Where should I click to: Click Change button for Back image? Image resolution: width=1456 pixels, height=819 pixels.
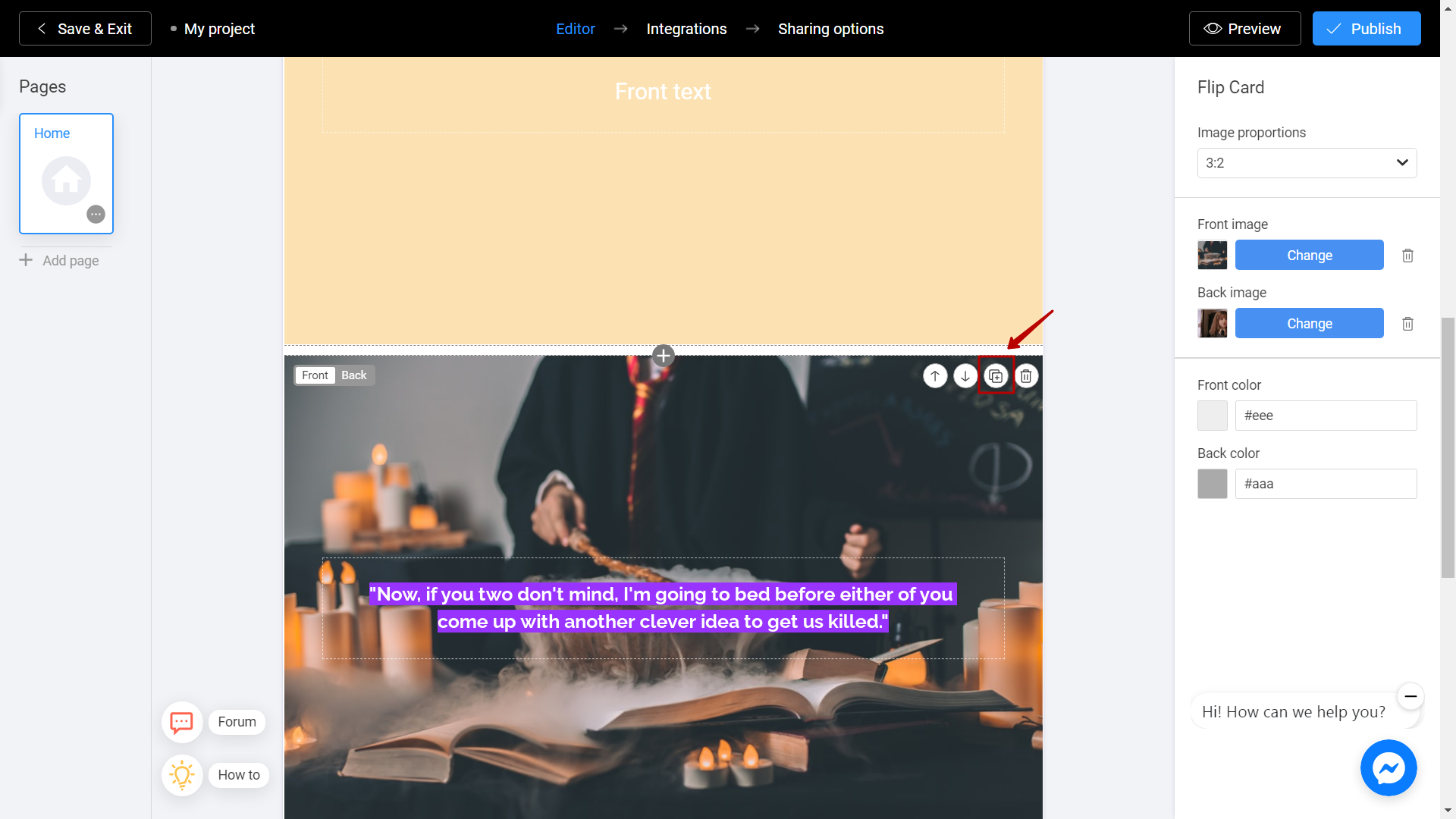(1308, 323)
